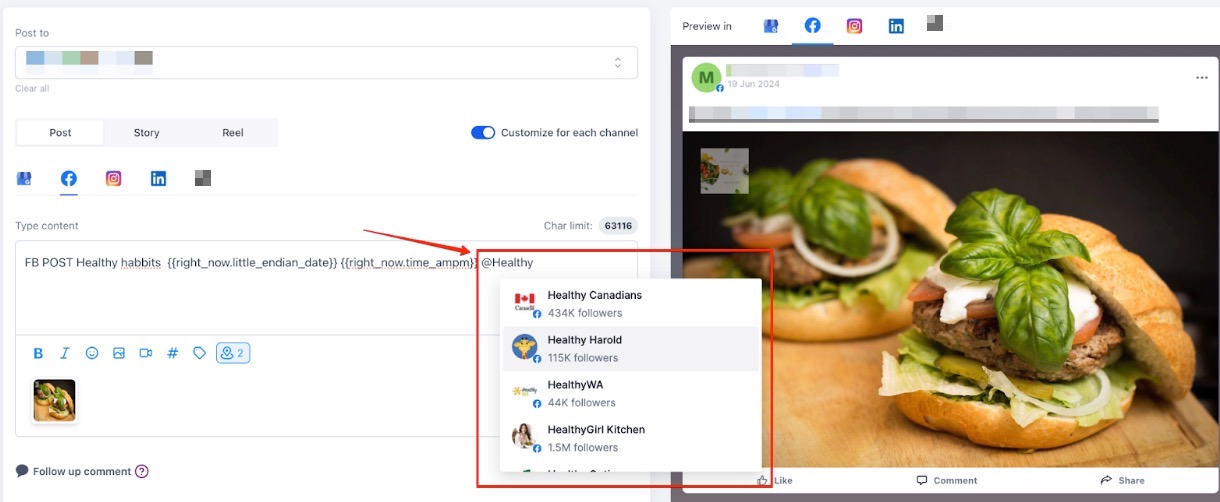Image resolution: width=1220 pixels, height=502 pixels.
Task: Preview in LinkedIn
Action: pos(897,26)
